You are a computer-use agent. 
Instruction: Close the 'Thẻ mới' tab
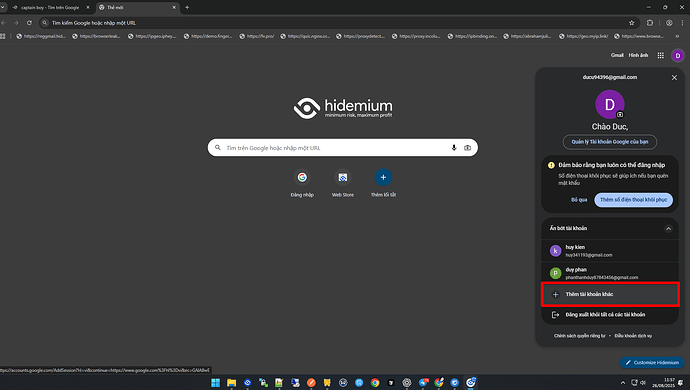(174, 7)
